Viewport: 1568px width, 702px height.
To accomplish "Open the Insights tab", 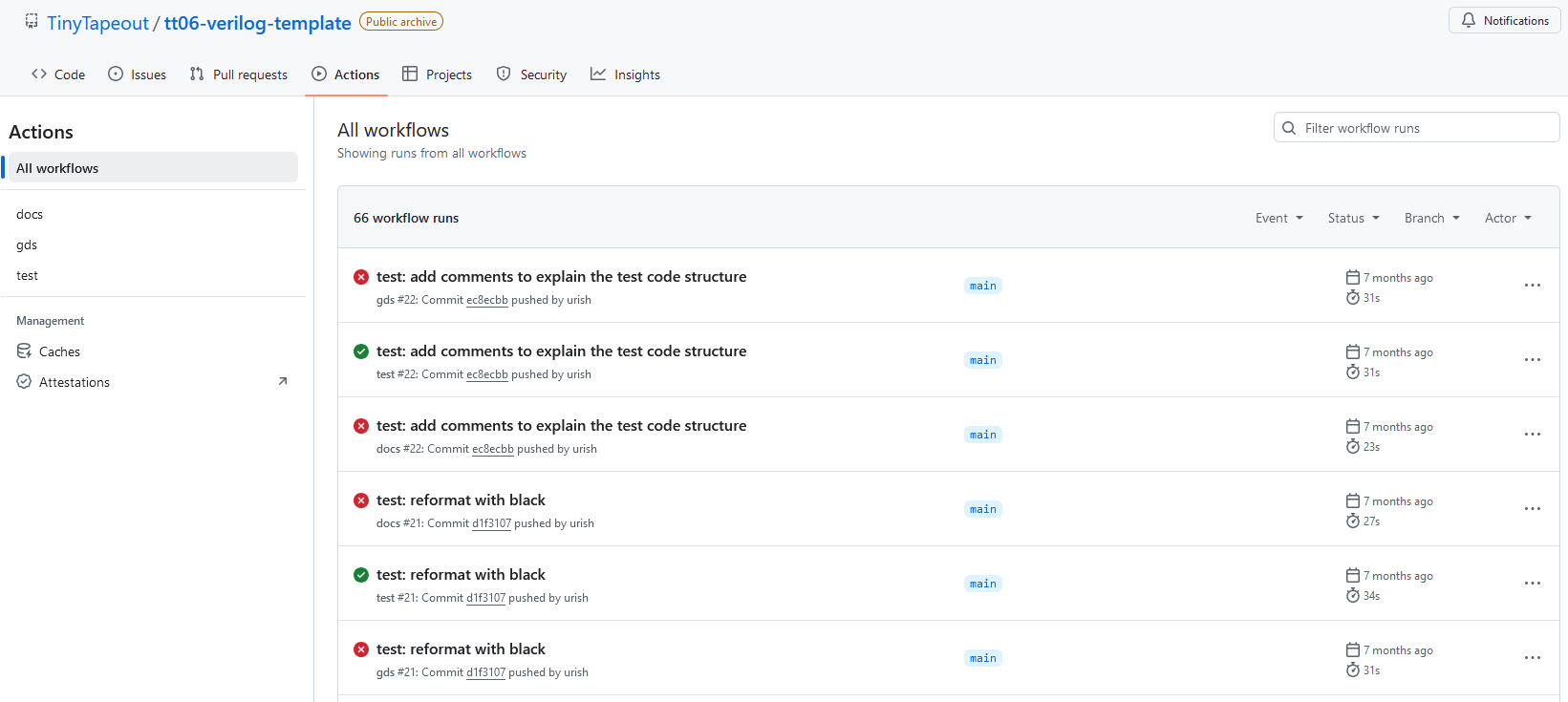I will [625, 74].
